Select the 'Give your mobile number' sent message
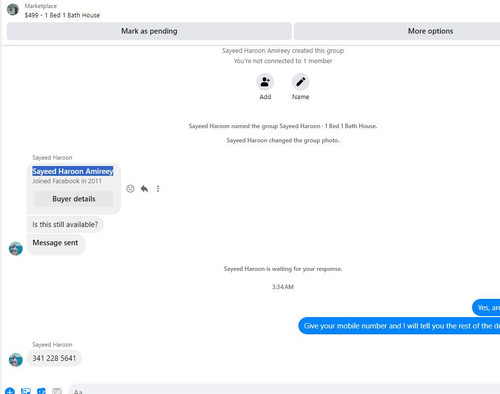 399,326
